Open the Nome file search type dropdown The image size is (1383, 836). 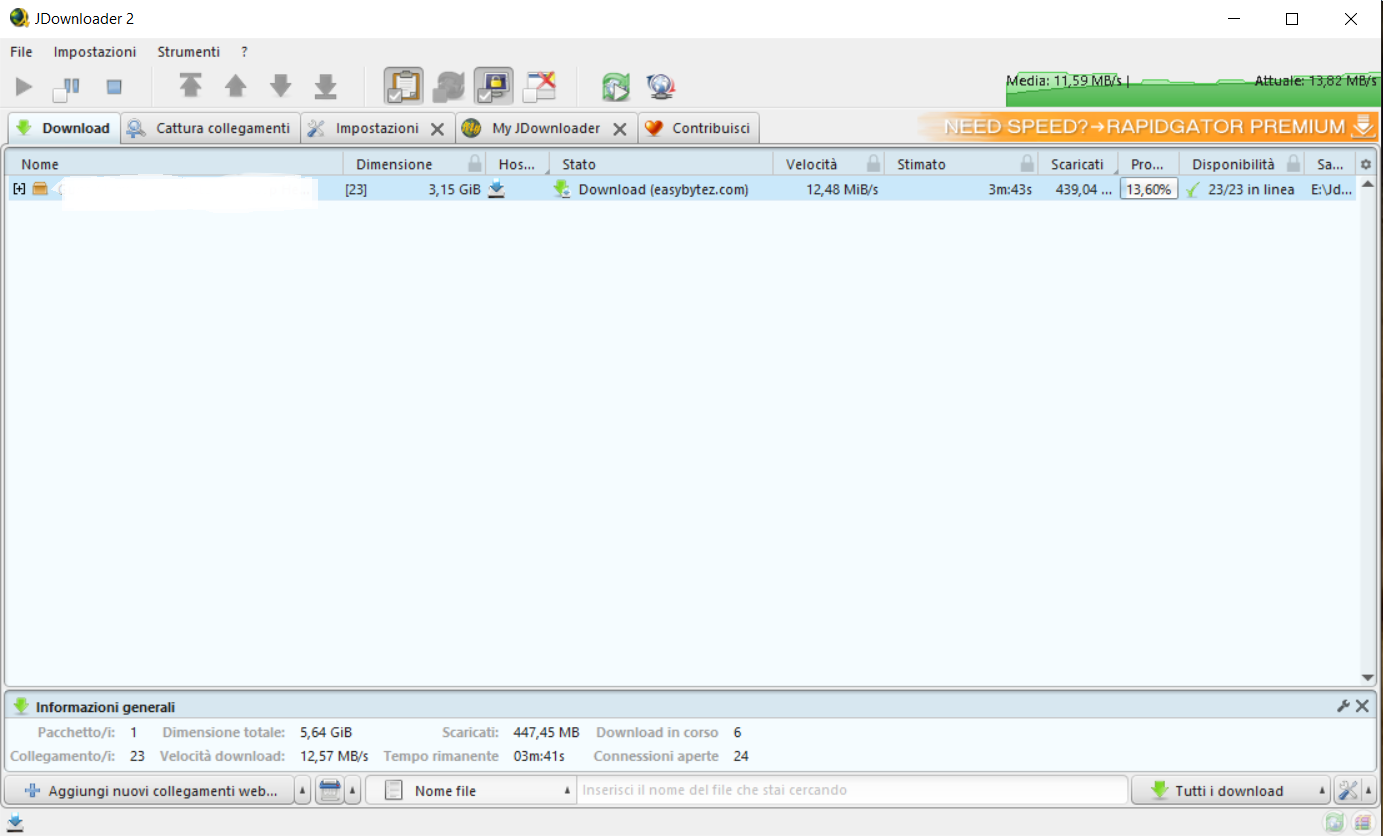tap(471, 791)
